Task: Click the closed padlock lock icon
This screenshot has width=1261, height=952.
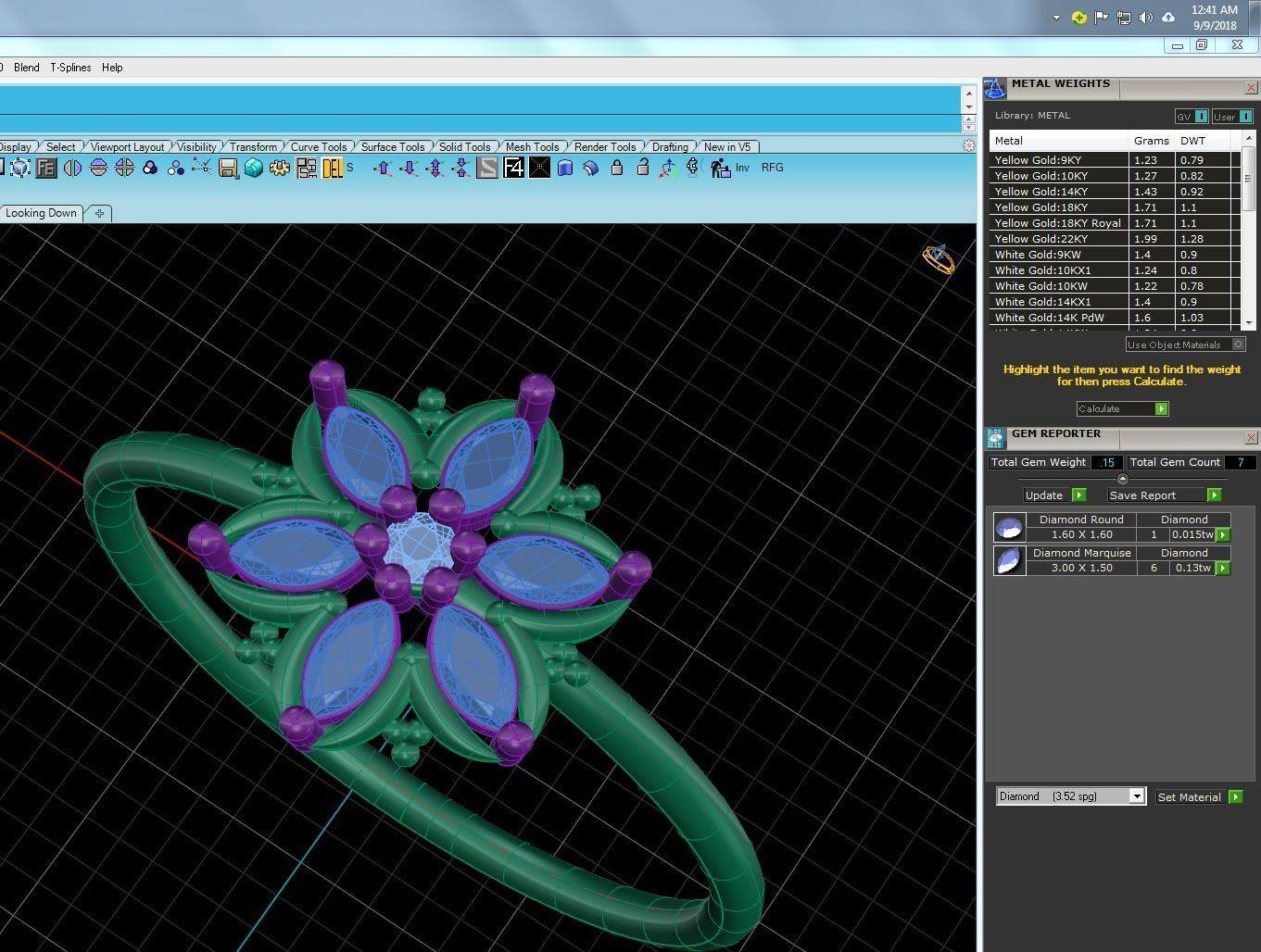Action: pyautogui.click(x=617, y=168)
